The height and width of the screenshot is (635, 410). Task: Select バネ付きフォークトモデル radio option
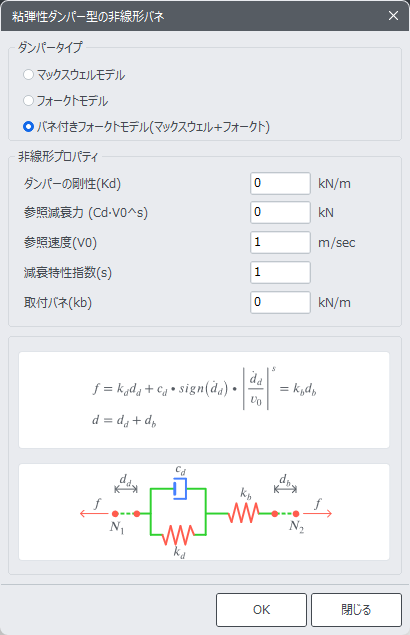pyautogui.click(x=28, y=126)
